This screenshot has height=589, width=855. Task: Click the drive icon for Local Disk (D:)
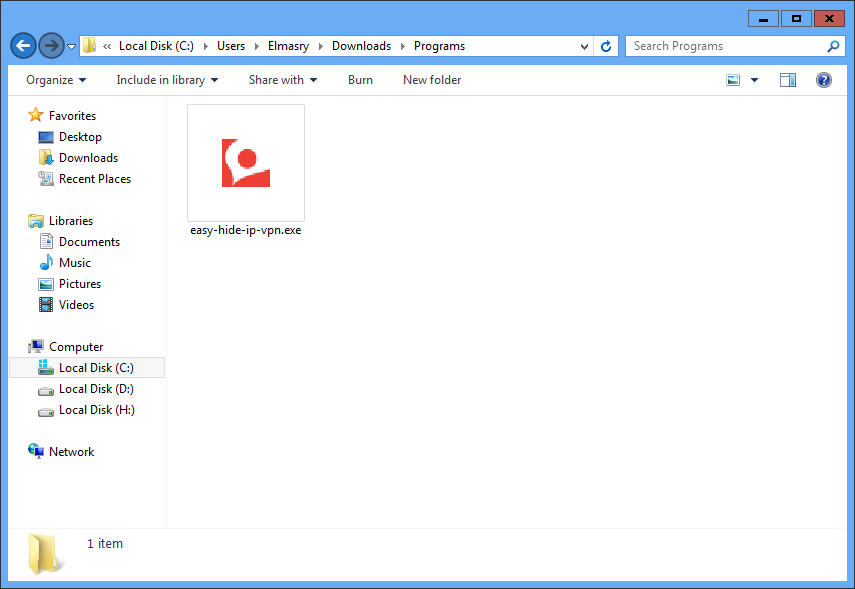click(x=46, y=391)
